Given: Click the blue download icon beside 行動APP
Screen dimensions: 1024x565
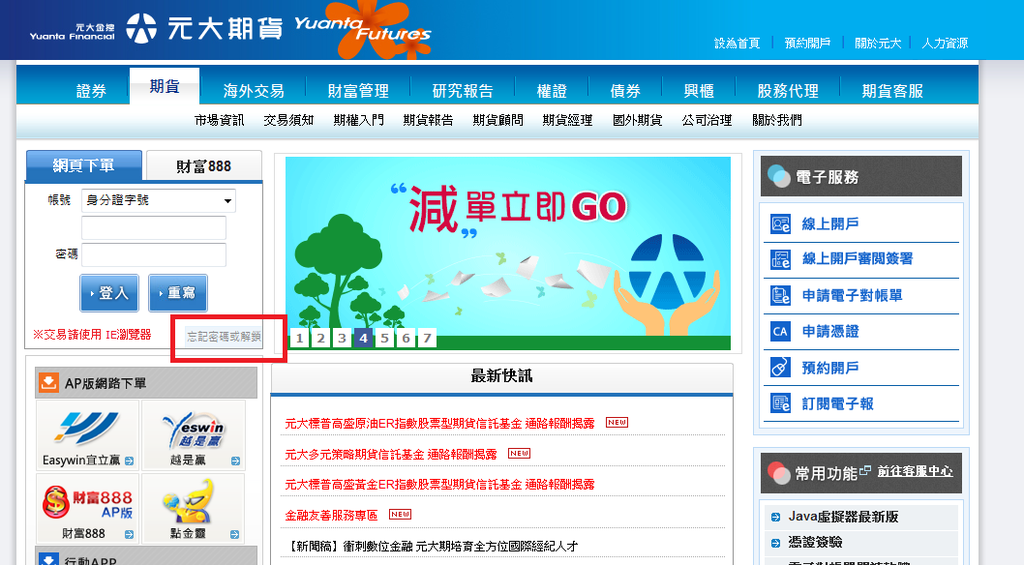Looking at the screenshot, I should click(x=48, y=559).
